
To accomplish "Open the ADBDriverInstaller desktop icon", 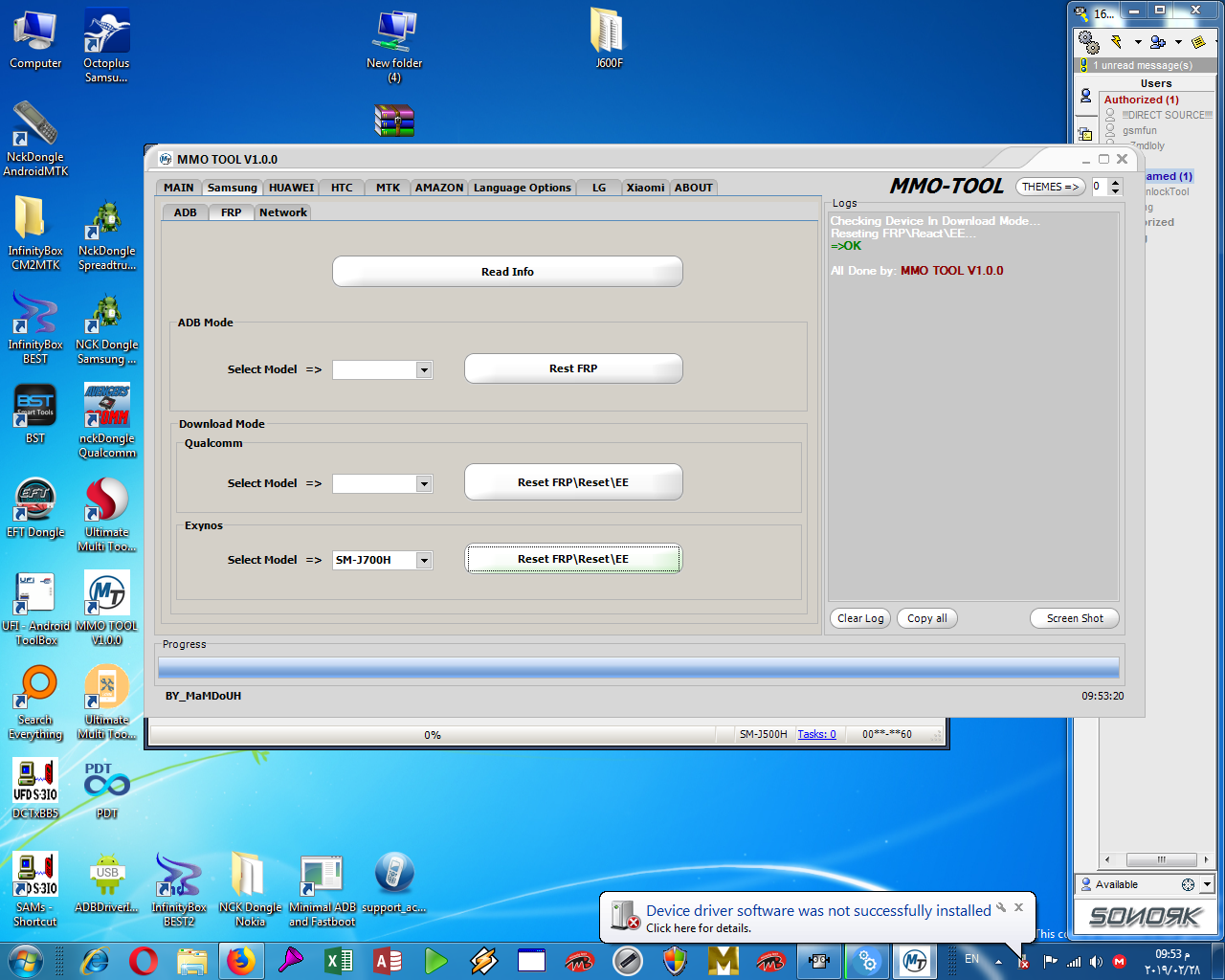I will (x=106, y=882).
